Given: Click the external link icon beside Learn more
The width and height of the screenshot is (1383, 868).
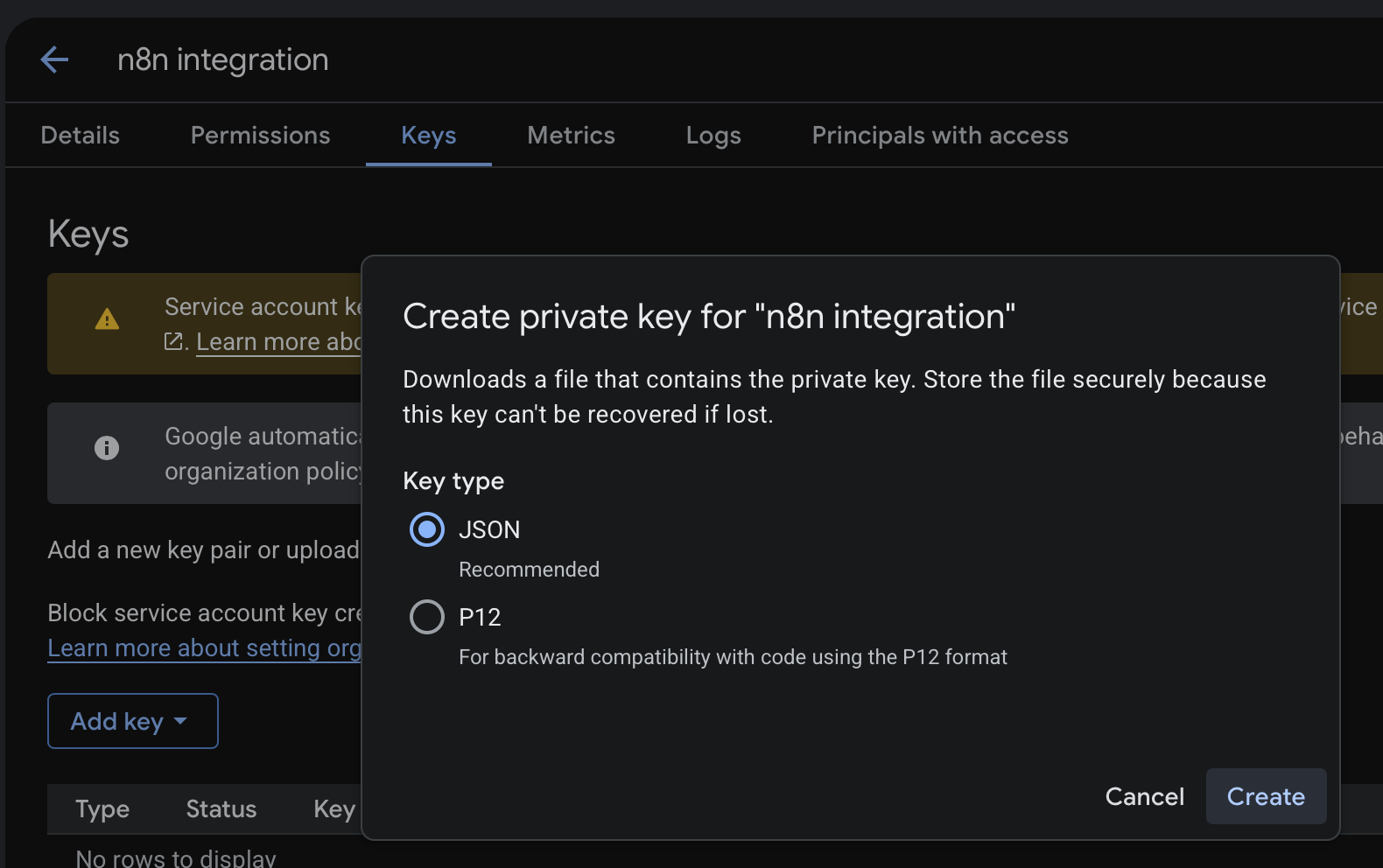Looking at the screenshot, I should tap(173, 341).
